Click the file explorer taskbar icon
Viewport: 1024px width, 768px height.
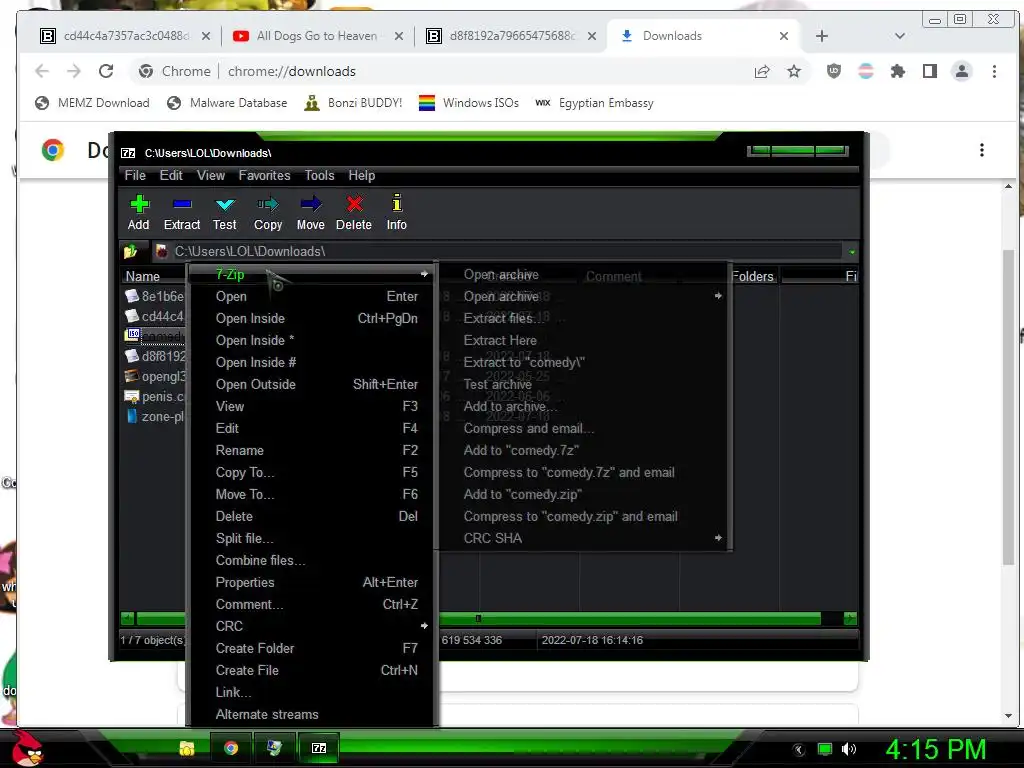click(x=187, y=748)
